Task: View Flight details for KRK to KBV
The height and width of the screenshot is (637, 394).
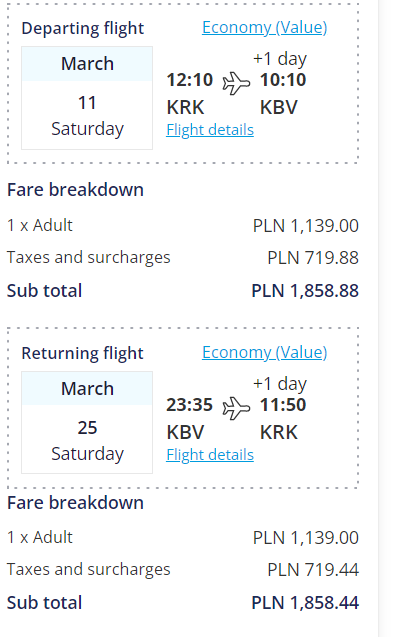Action: point(210,130)
